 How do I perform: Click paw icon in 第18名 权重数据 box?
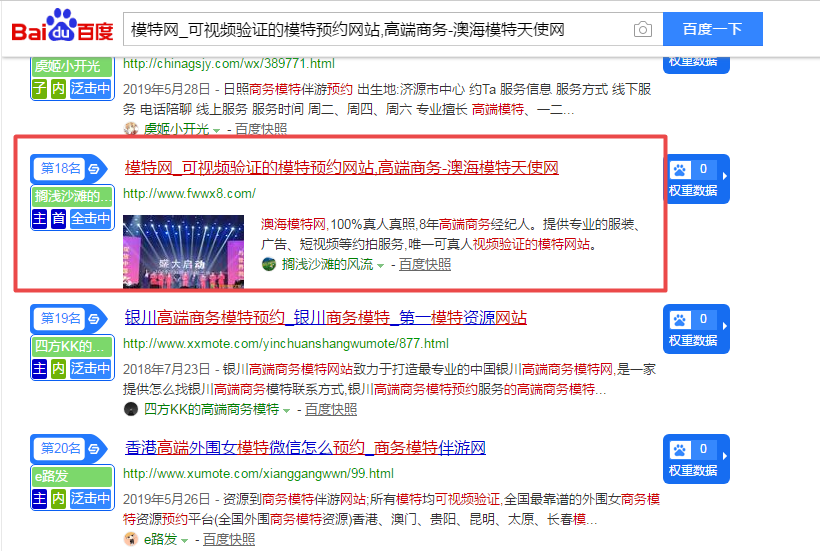(680, 170)
